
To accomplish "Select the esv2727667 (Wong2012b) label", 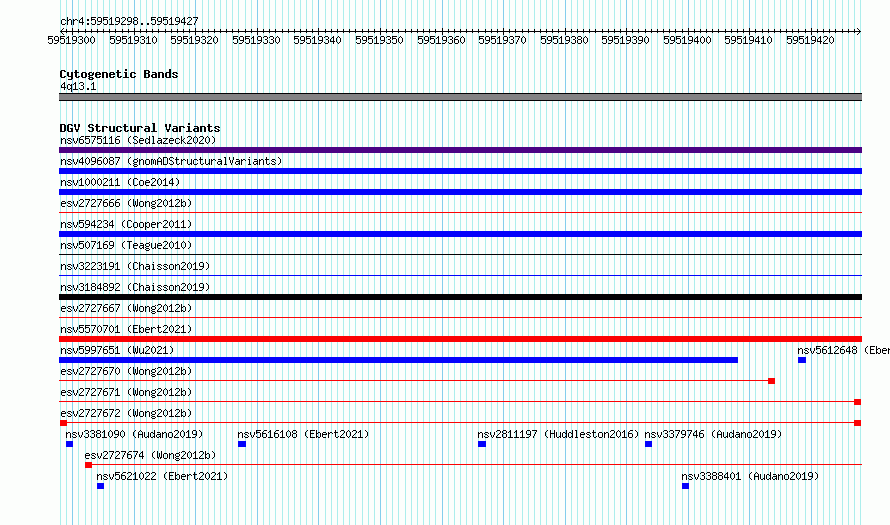I will coord(126,308).
